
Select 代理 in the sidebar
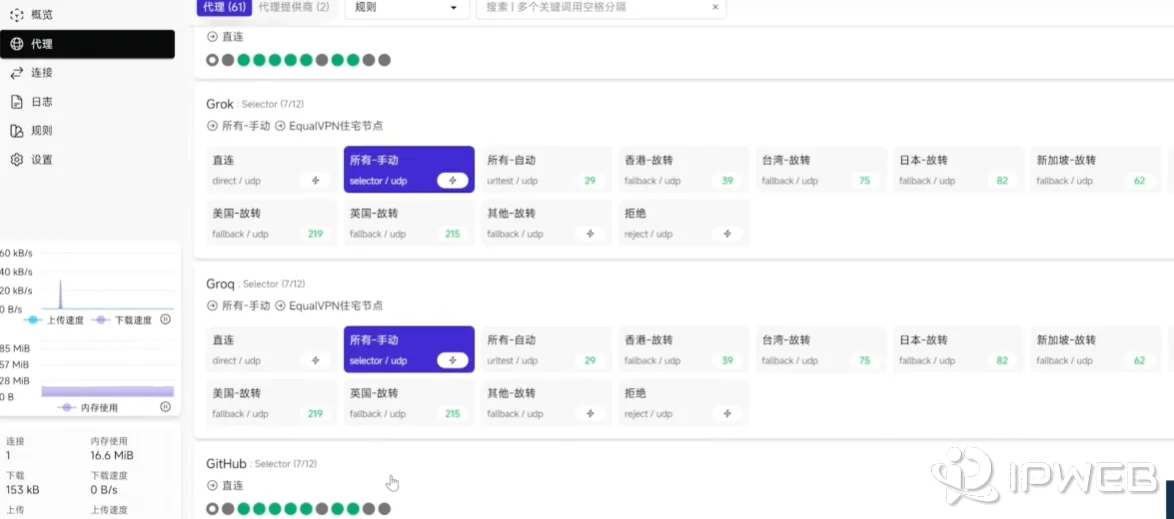click(87, 44)
